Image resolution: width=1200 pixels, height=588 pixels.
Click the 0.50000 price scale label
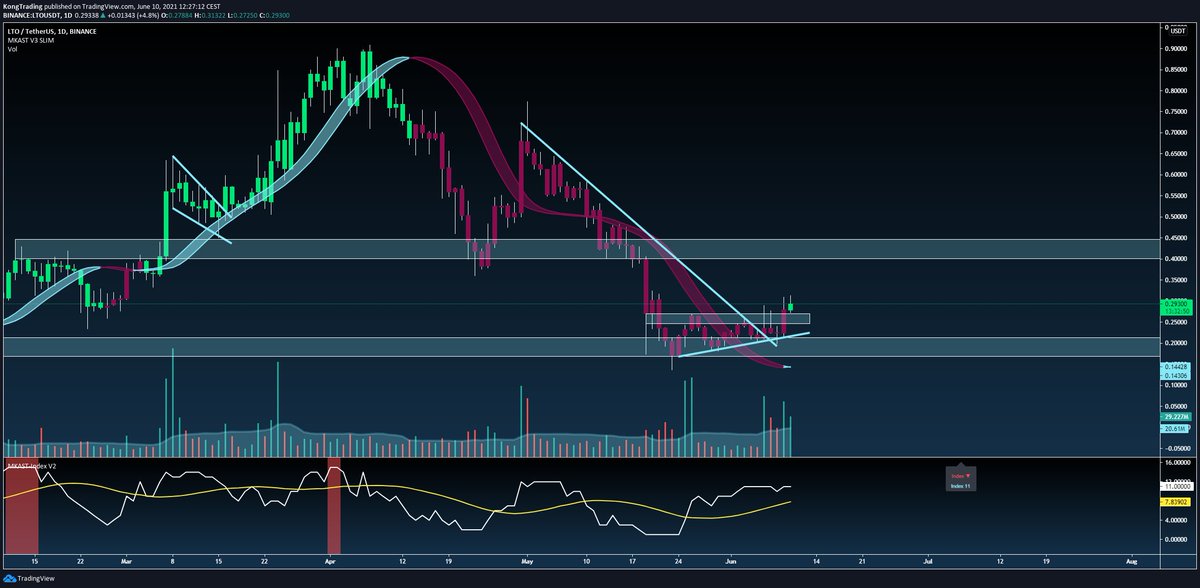(1174, 216)
